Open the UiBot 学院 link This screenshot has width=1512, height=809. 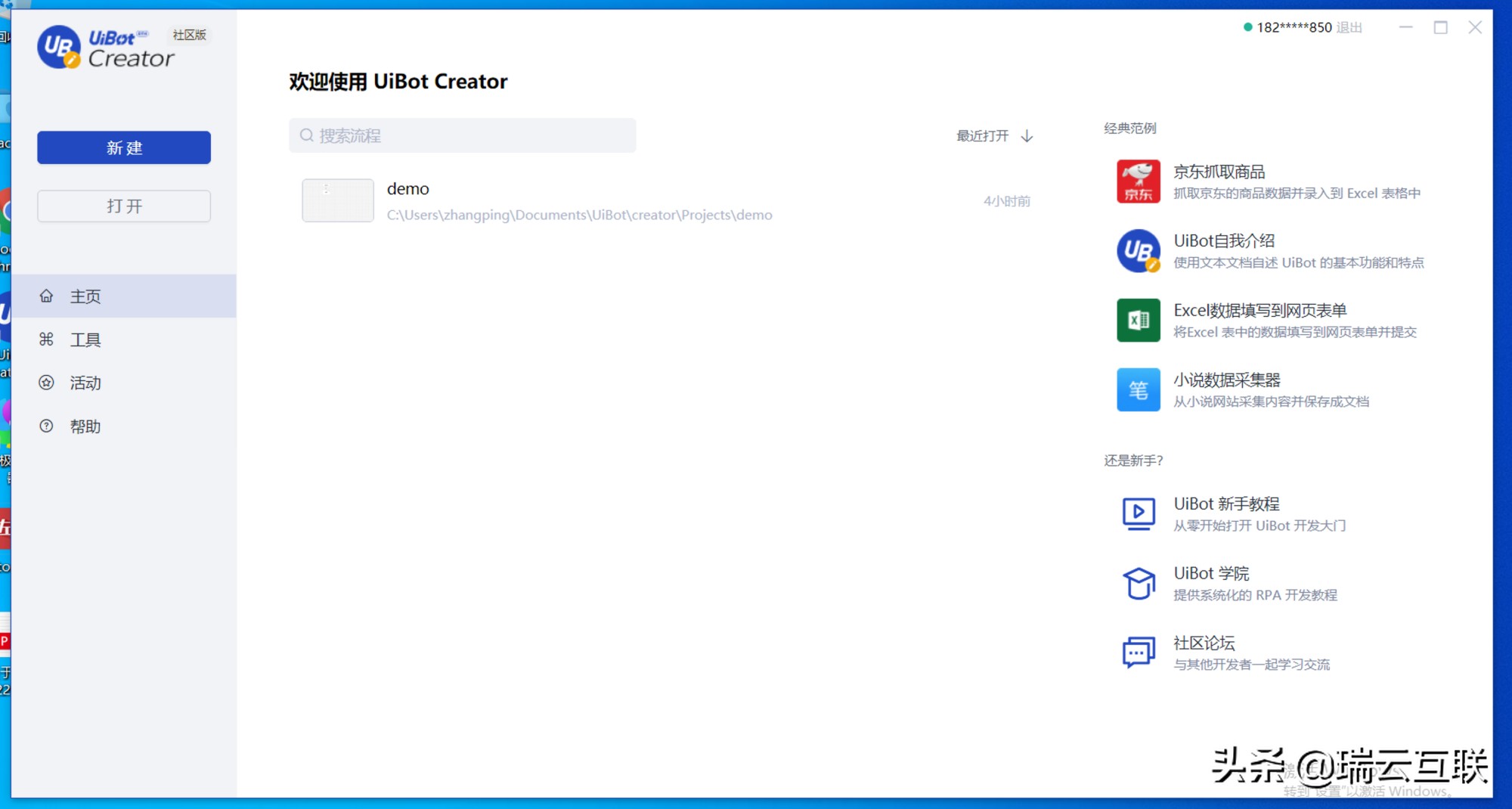1211,573
